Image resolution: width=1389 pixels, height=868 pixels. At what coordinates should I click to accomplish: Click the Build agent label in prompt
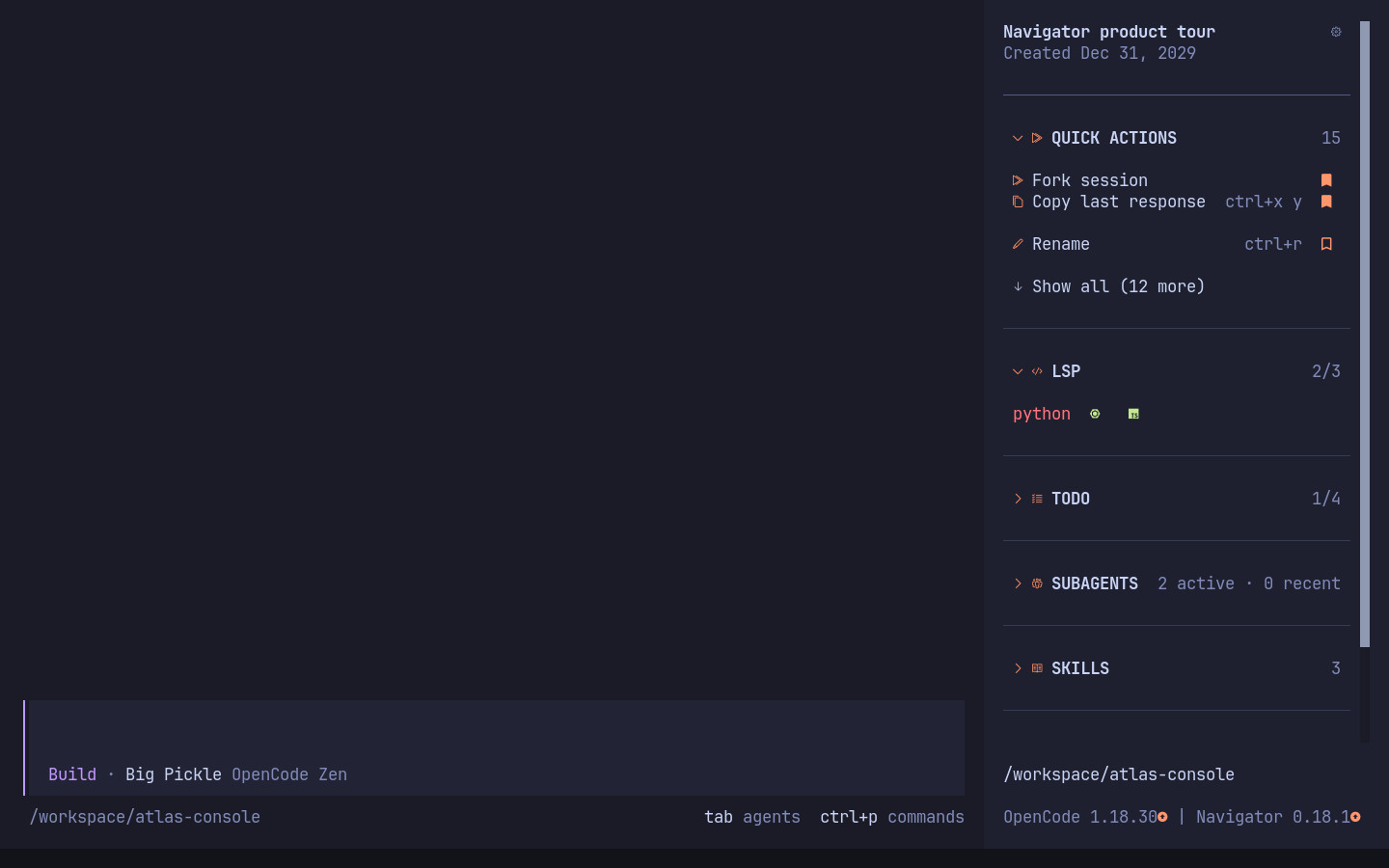(x=72, y=774)
